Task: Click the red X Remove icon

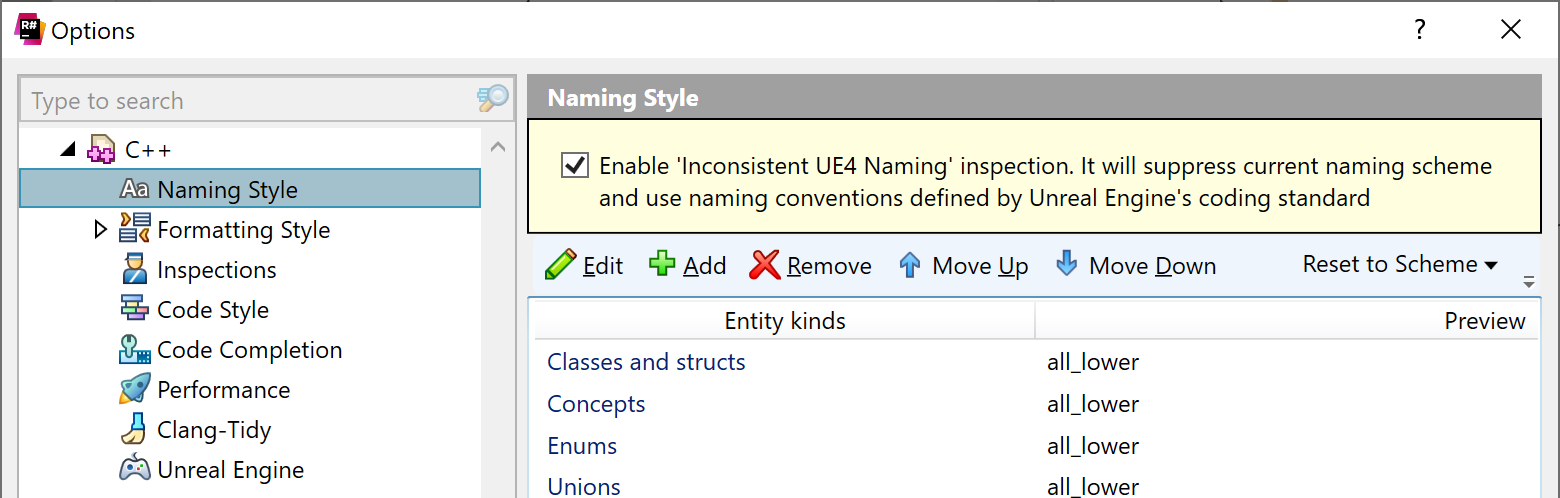Action: pos(765,265)
